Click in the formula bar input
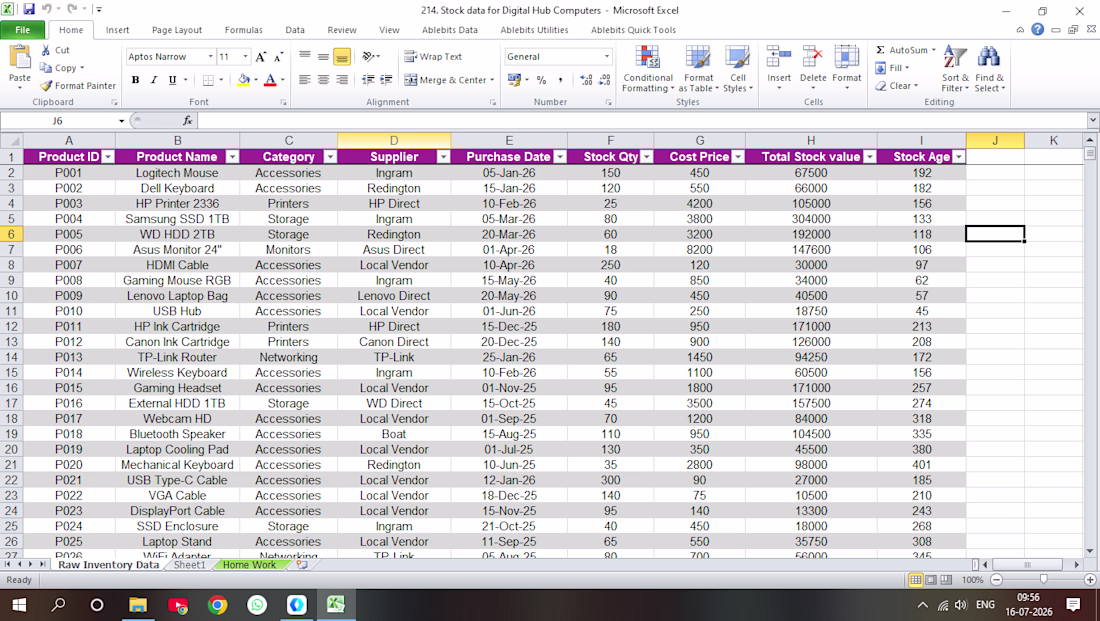 point(642,121)
